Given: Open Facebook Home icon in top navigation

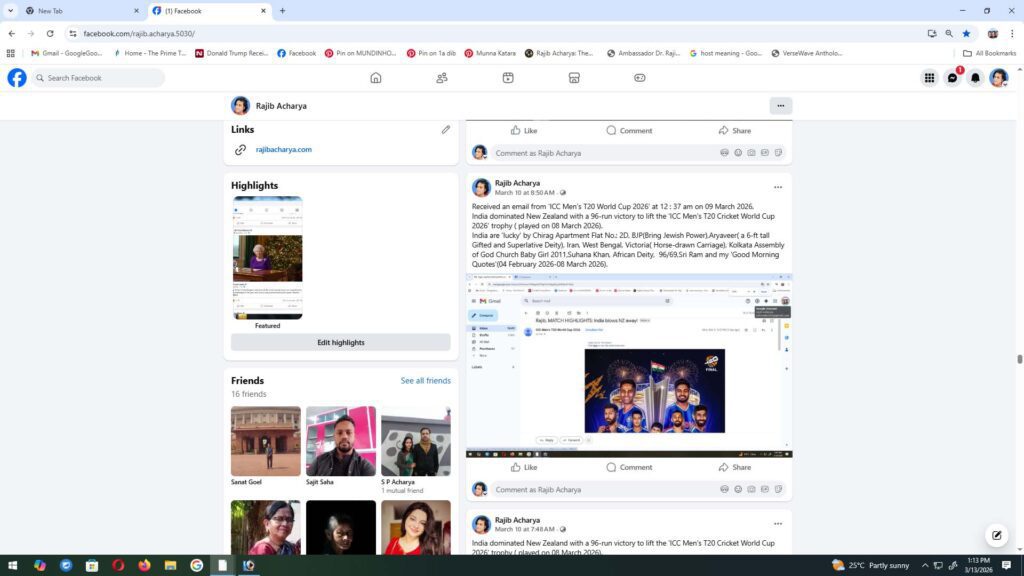Looking at the screenshot, I should click(x=376, y=78).
